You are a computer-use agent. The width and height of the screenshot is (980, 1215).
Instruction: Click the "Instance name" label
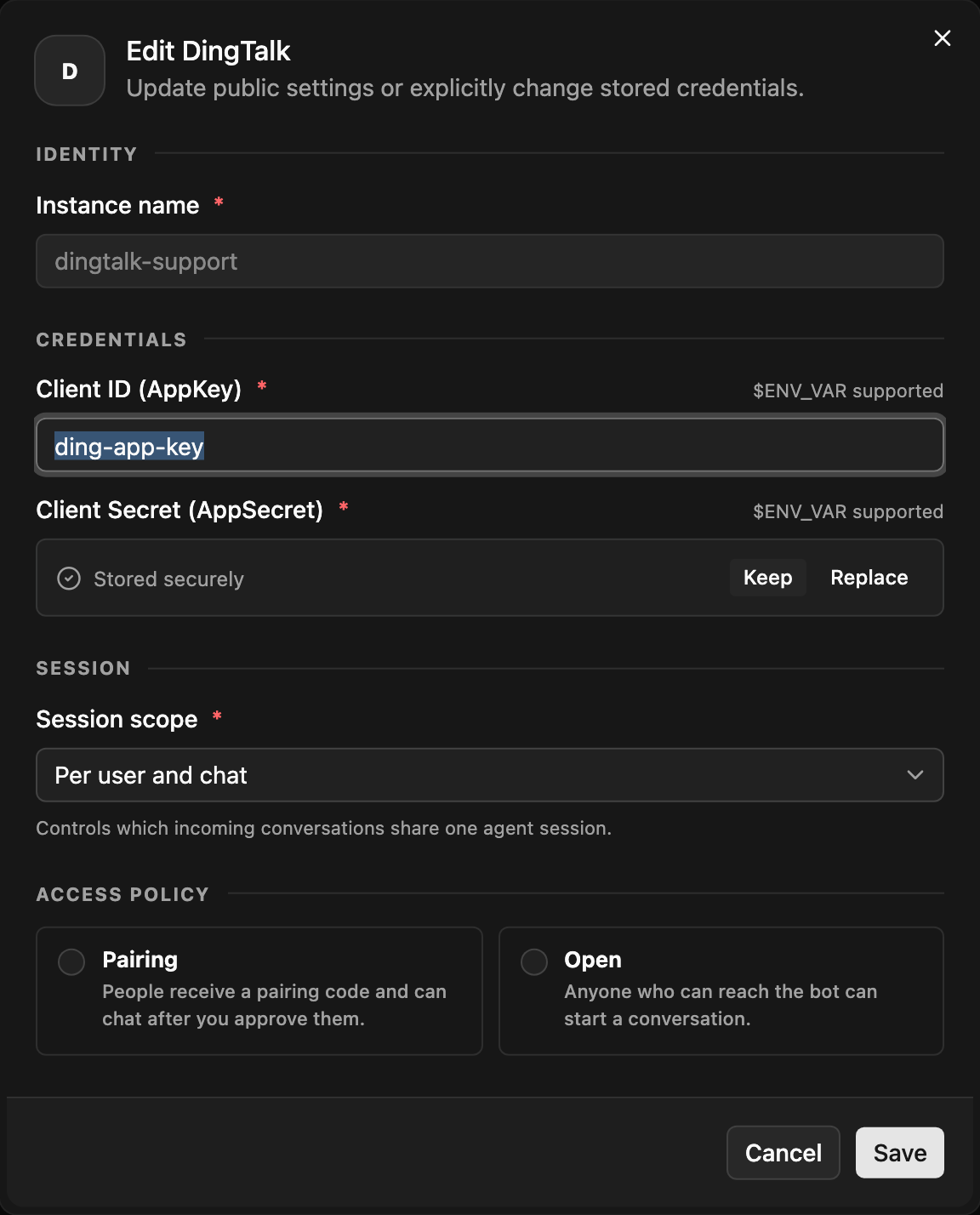coord(118,205)
